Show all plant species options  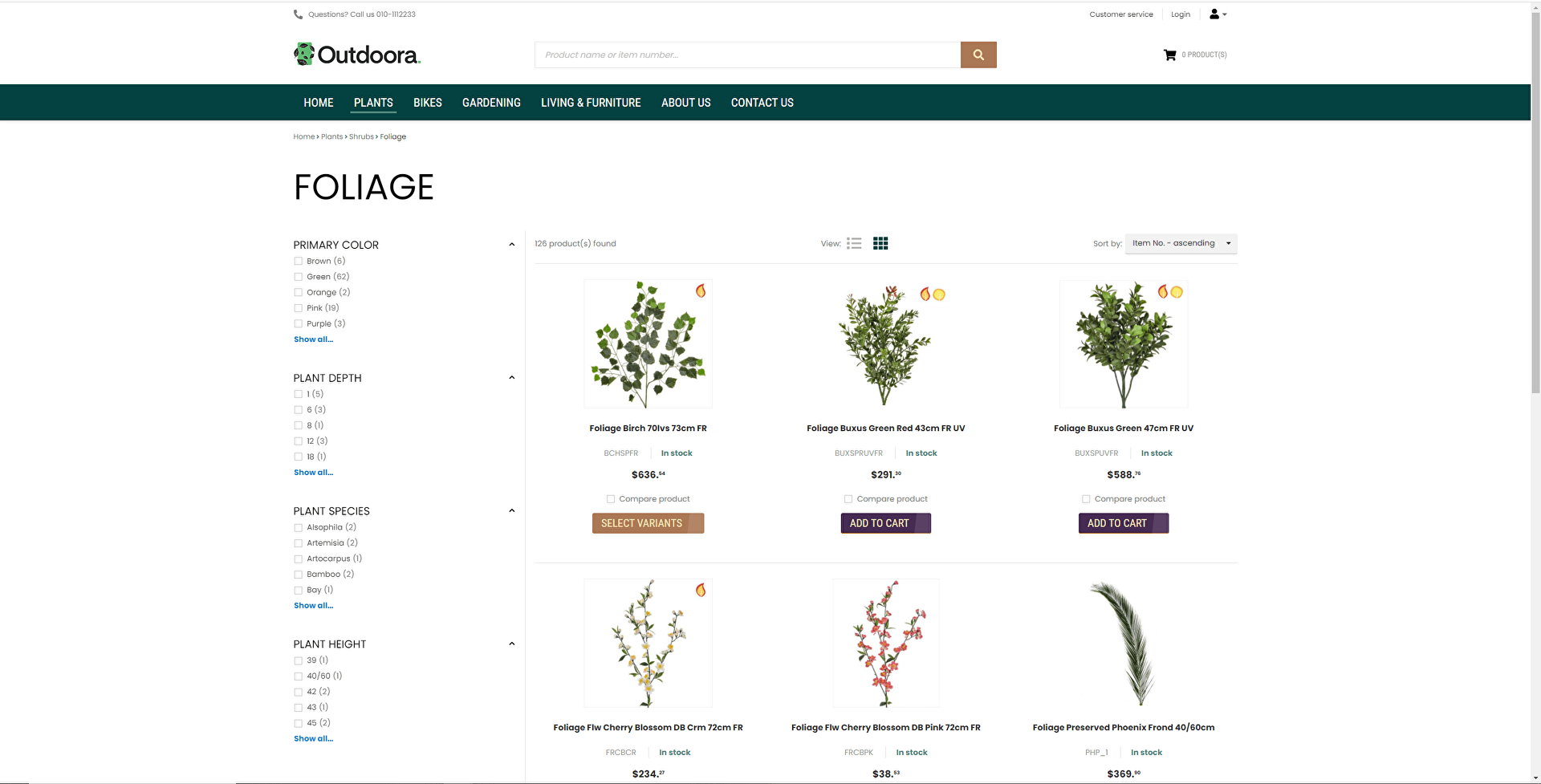pos(313,606)
